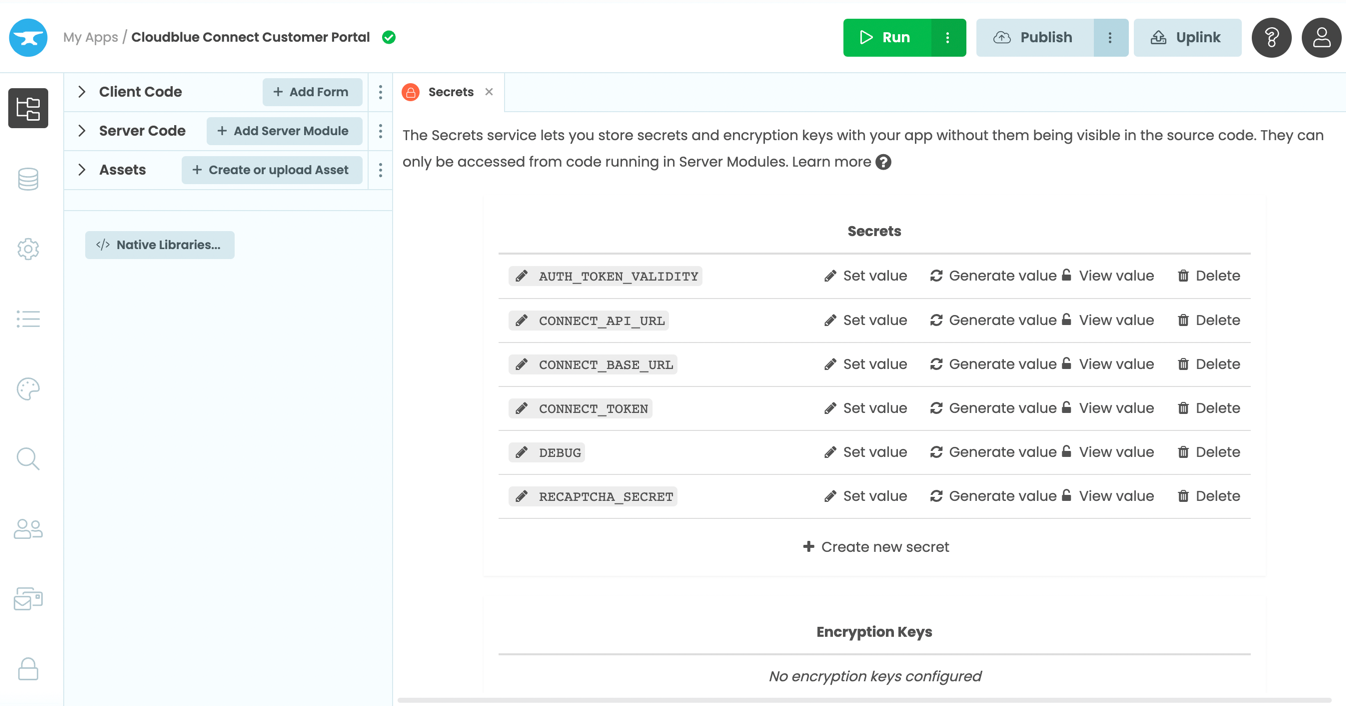Delete the CONNECT_API_URL secret
1346x706 pixels.
click(x=1208, y=320)
